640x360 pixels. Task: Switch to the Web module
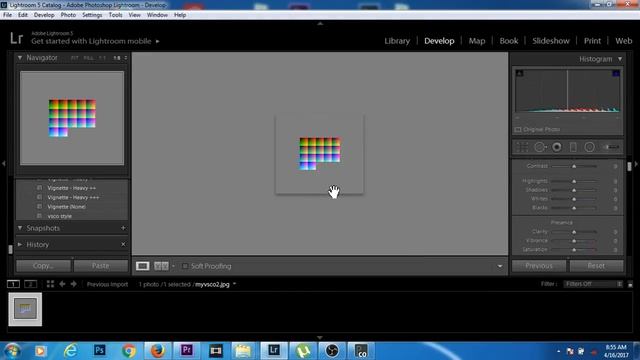(624, 41)
